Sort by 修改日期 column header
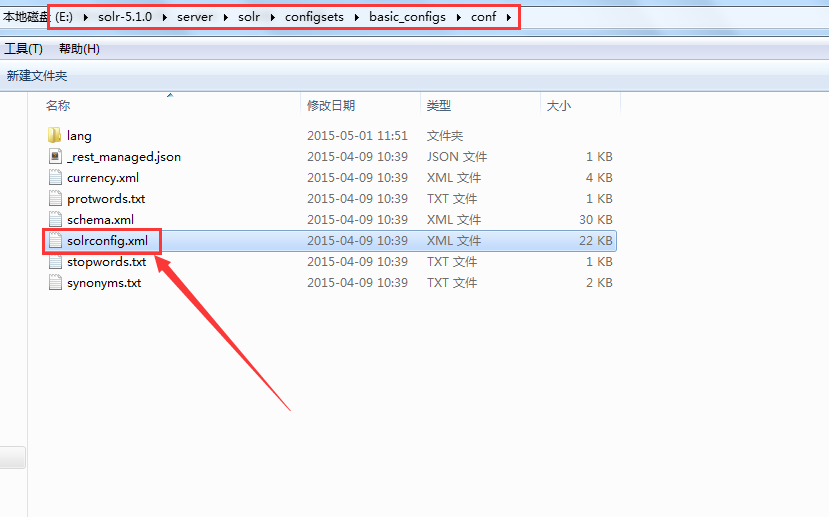This screenshot has height=517, width=829. pos(331,106)
